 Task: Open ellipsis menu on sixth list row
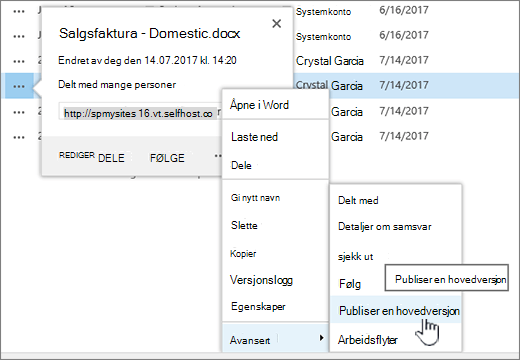point(19,137)
